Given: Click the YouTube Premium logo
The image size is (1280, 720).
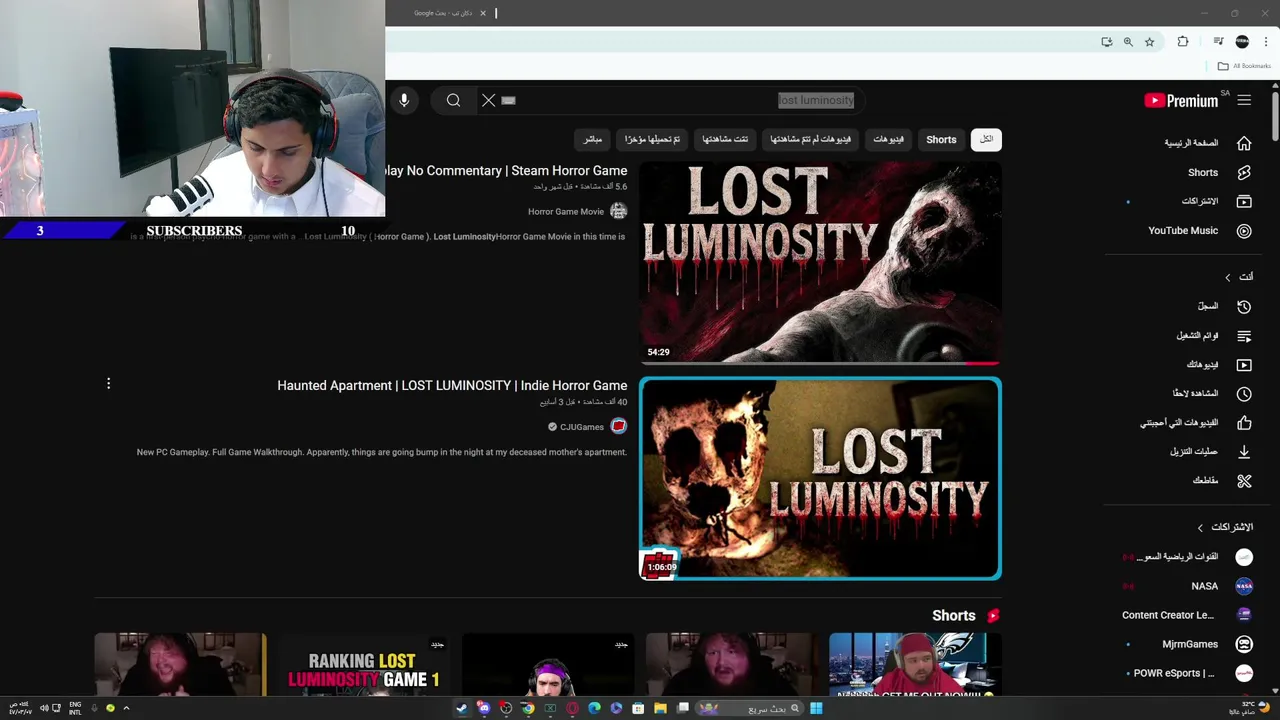Looking at the screenshot, I should (1181, 100).
